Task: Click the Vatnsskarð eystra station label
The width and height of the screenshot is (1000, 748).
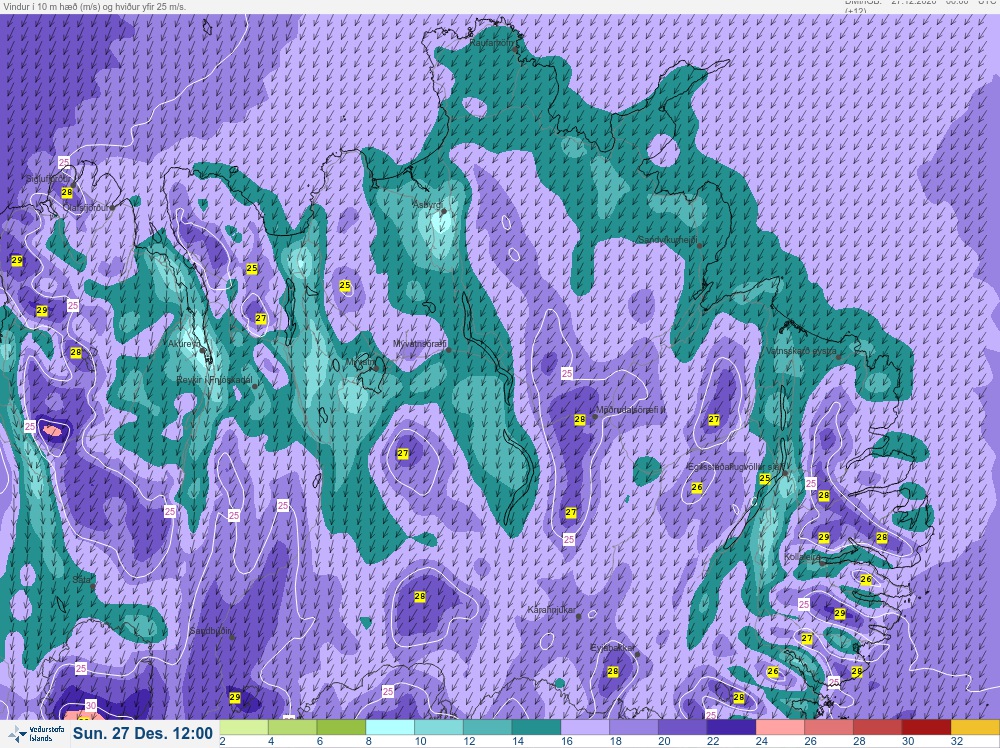Action: pos(800,351)
